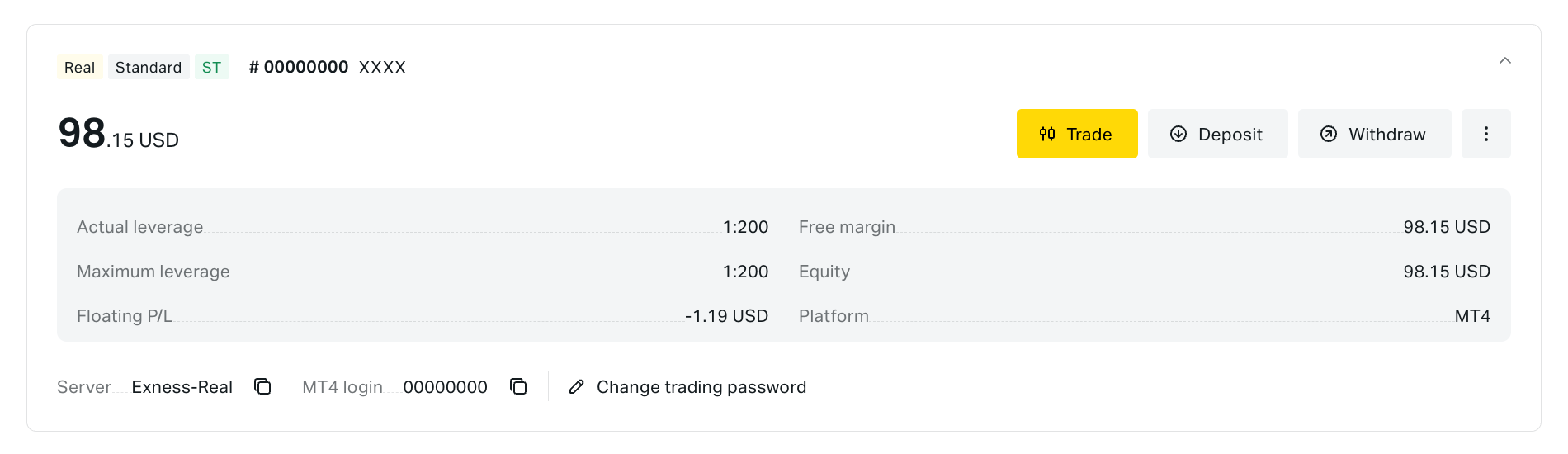Click the Withdraw arrow circle icon

coord(1329,134)
